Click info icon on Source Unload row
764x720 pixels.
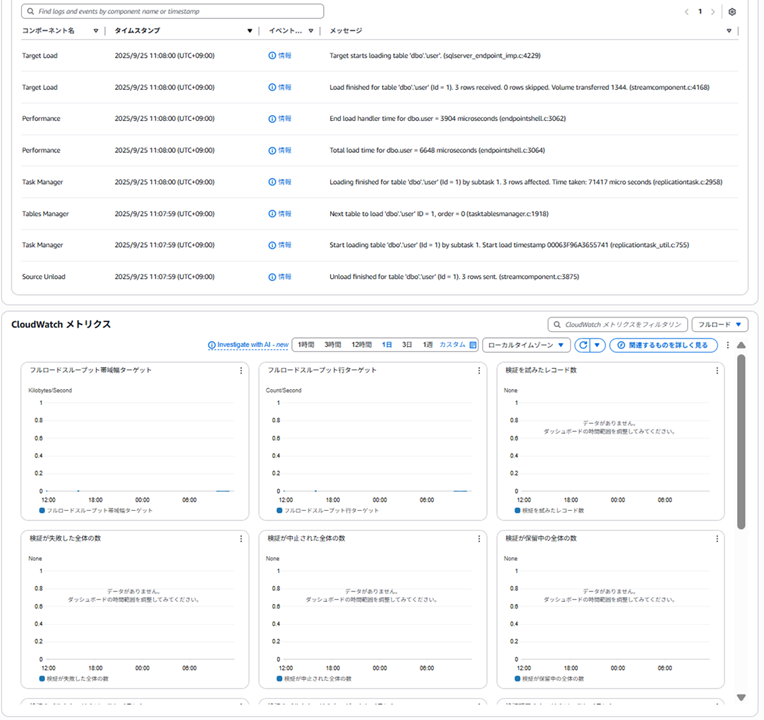(x=272, y=277)
